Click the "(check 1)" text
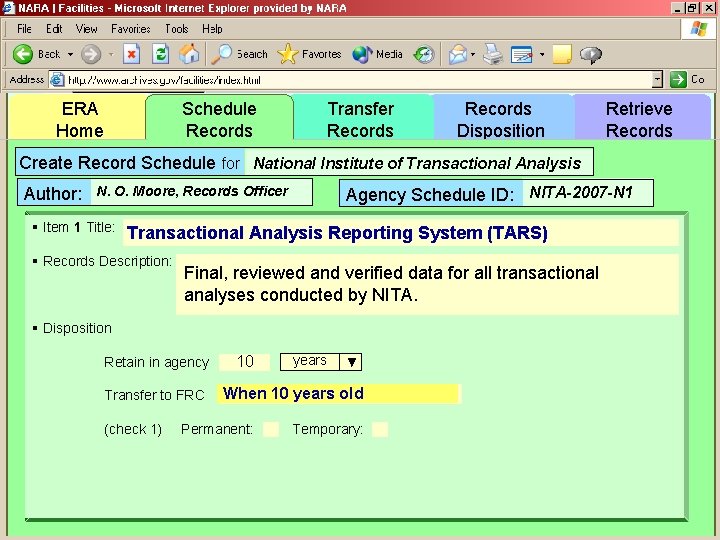Viewport: 720px width, 540px height. pos(133,429)
